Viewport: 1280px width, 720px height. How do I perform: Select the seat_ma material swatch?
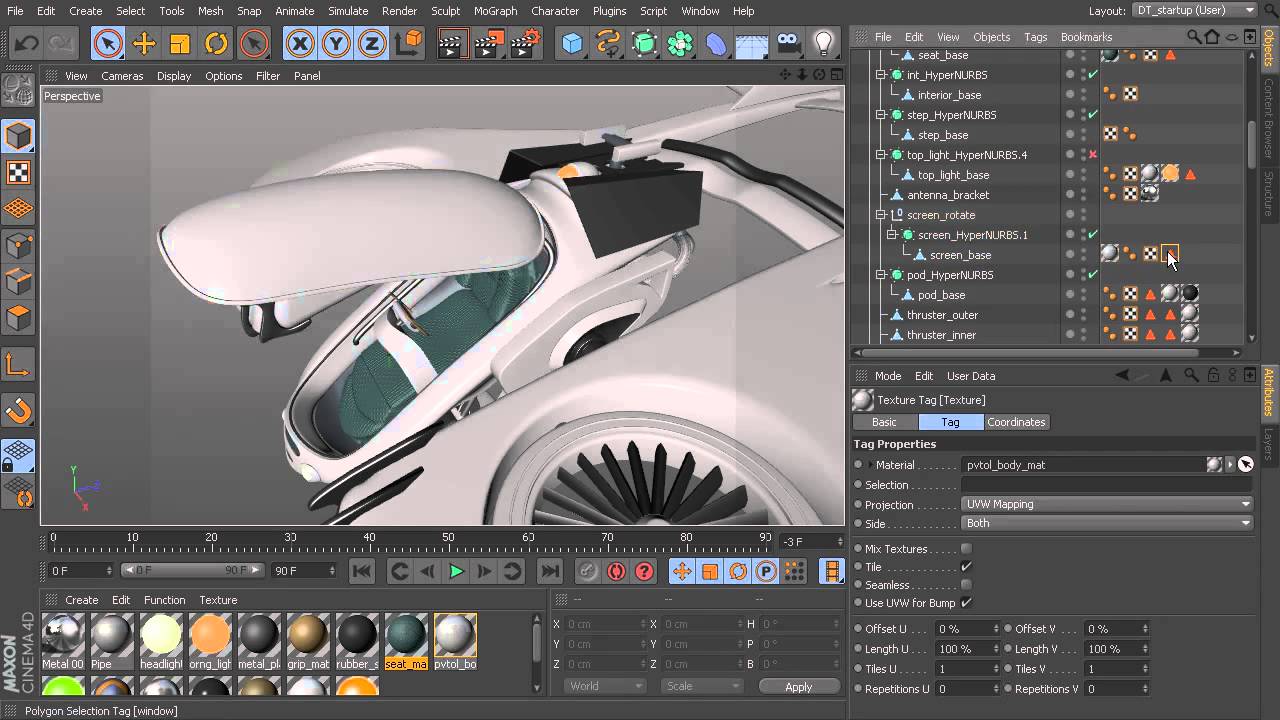pos(406,642)
